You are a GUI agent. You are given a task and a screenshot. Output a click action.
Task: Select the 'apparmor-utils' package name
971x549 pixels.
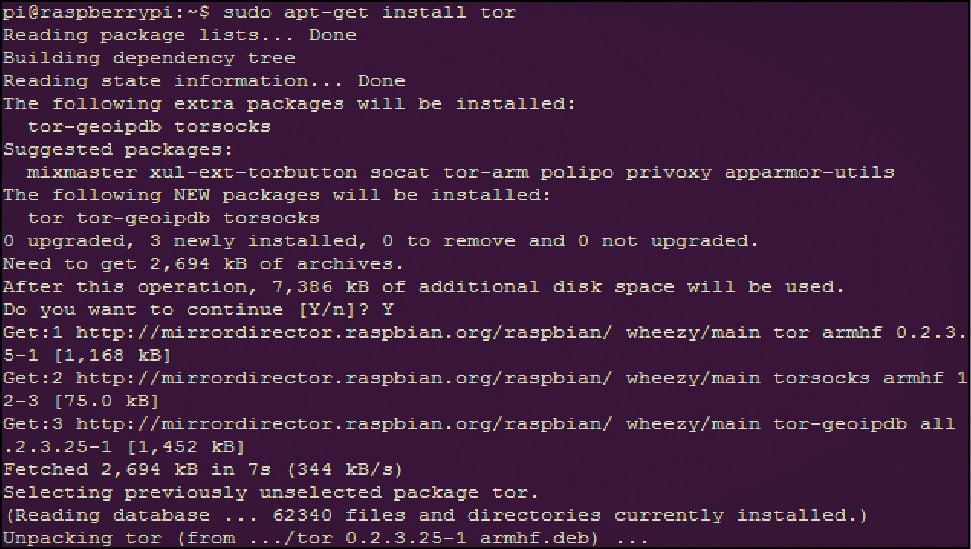[x=809, y=173]
